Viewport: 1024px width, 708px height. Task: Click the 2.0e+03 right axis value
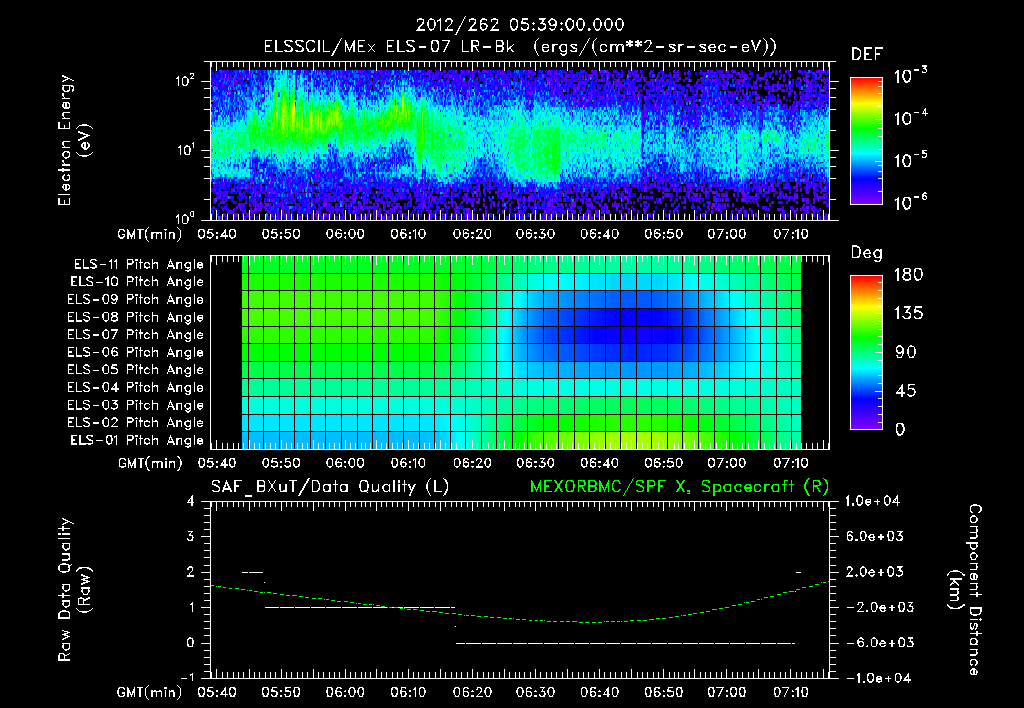(x=875, y=572)
